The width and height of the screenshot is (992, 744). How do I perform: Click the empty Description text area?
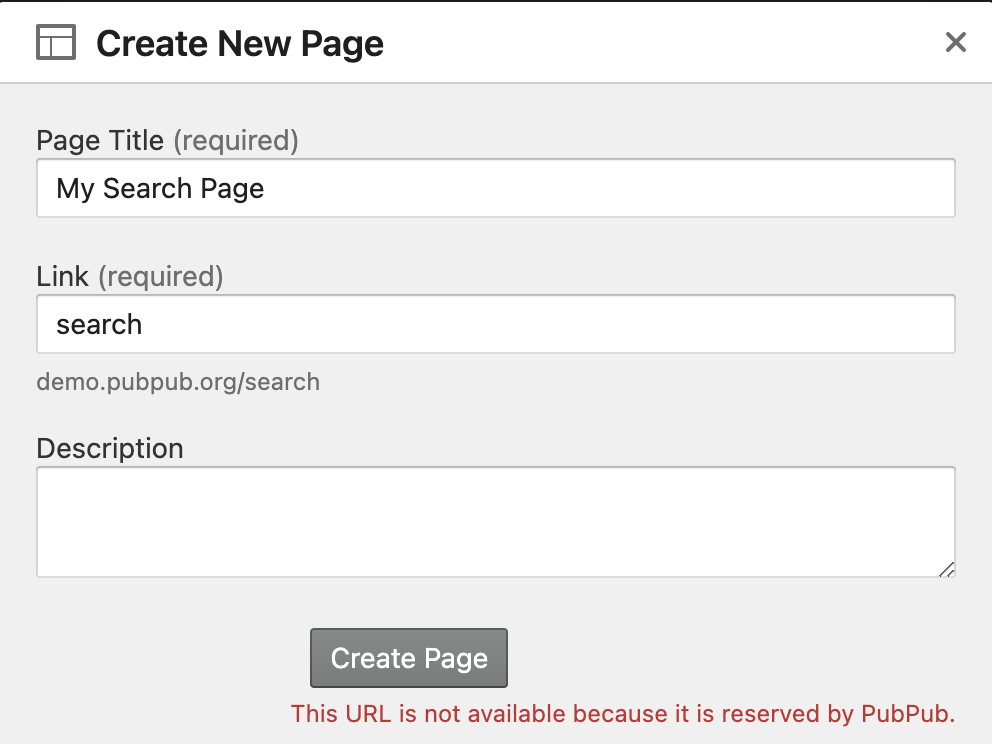(x=496, y=520)
